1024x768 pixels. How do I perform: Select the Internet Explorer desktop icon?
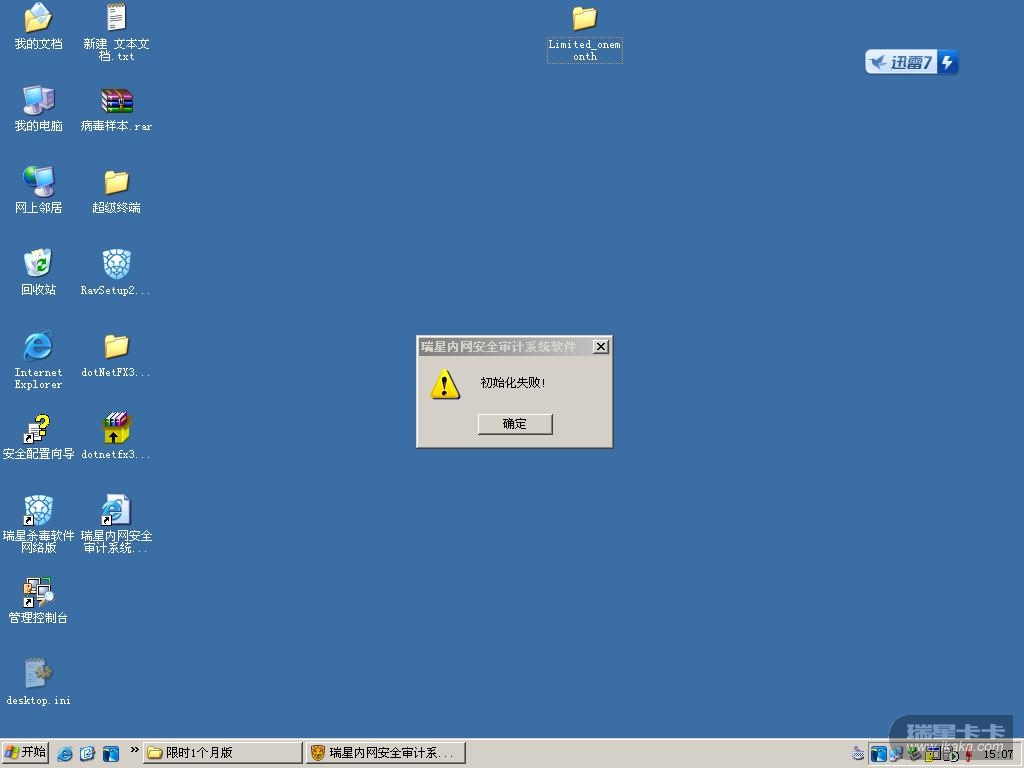pyautogui.click(x=38, y=347)
